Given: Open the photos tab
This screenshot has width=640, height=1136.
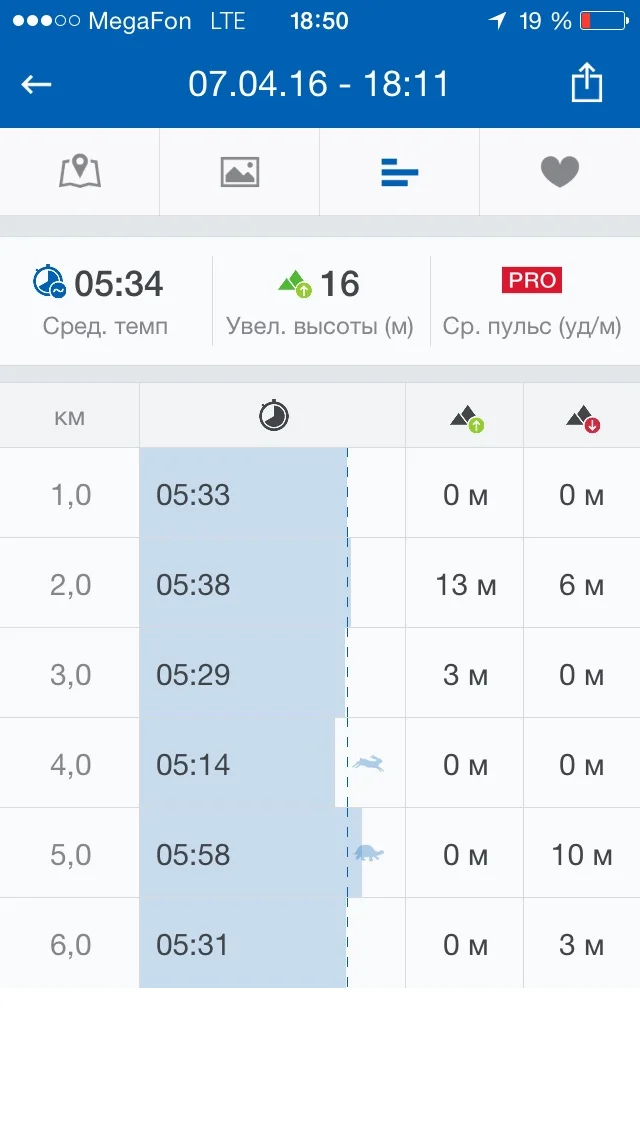Looking at the screenshot, I should click(x=240, y=172).
